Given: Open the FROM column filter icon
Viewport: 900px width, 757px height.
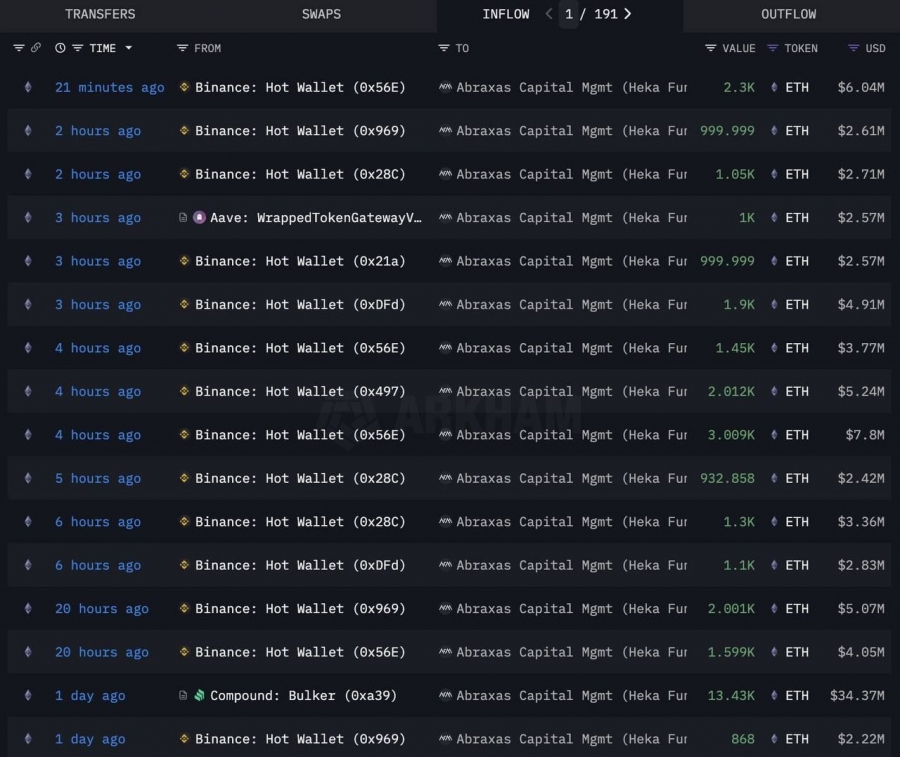Looking at the screenshot, I should tap(182, 48).
